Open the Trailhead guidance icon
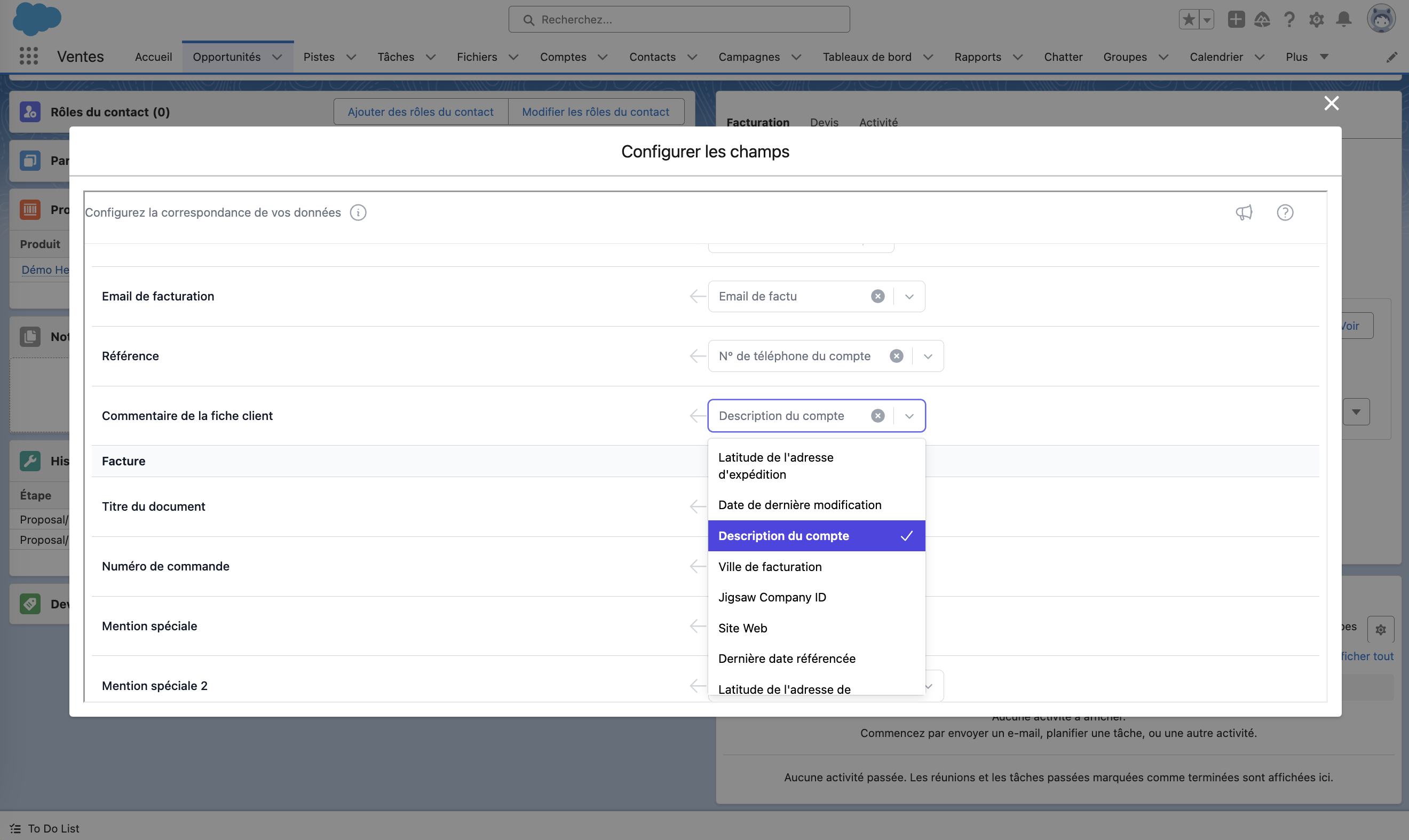The width and height of the screenshot is (1409, 840). click(1262, 20)
